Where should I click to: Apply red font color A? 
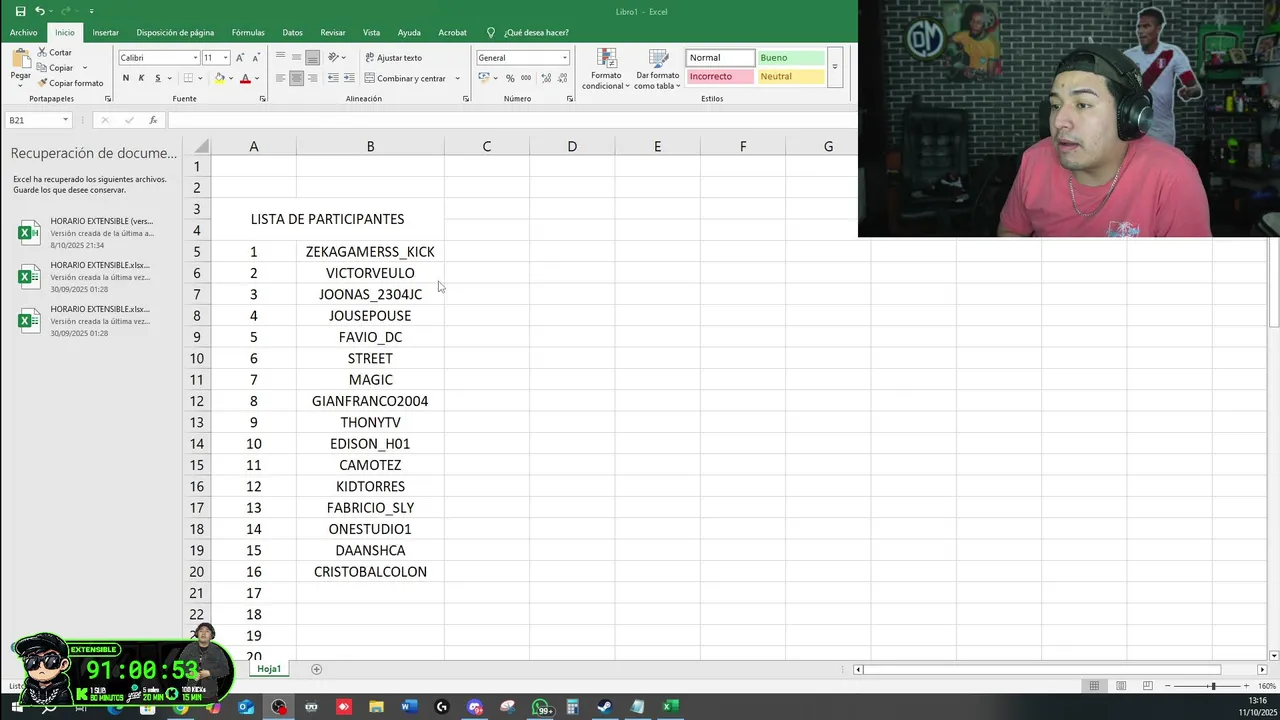pos(245,78)
